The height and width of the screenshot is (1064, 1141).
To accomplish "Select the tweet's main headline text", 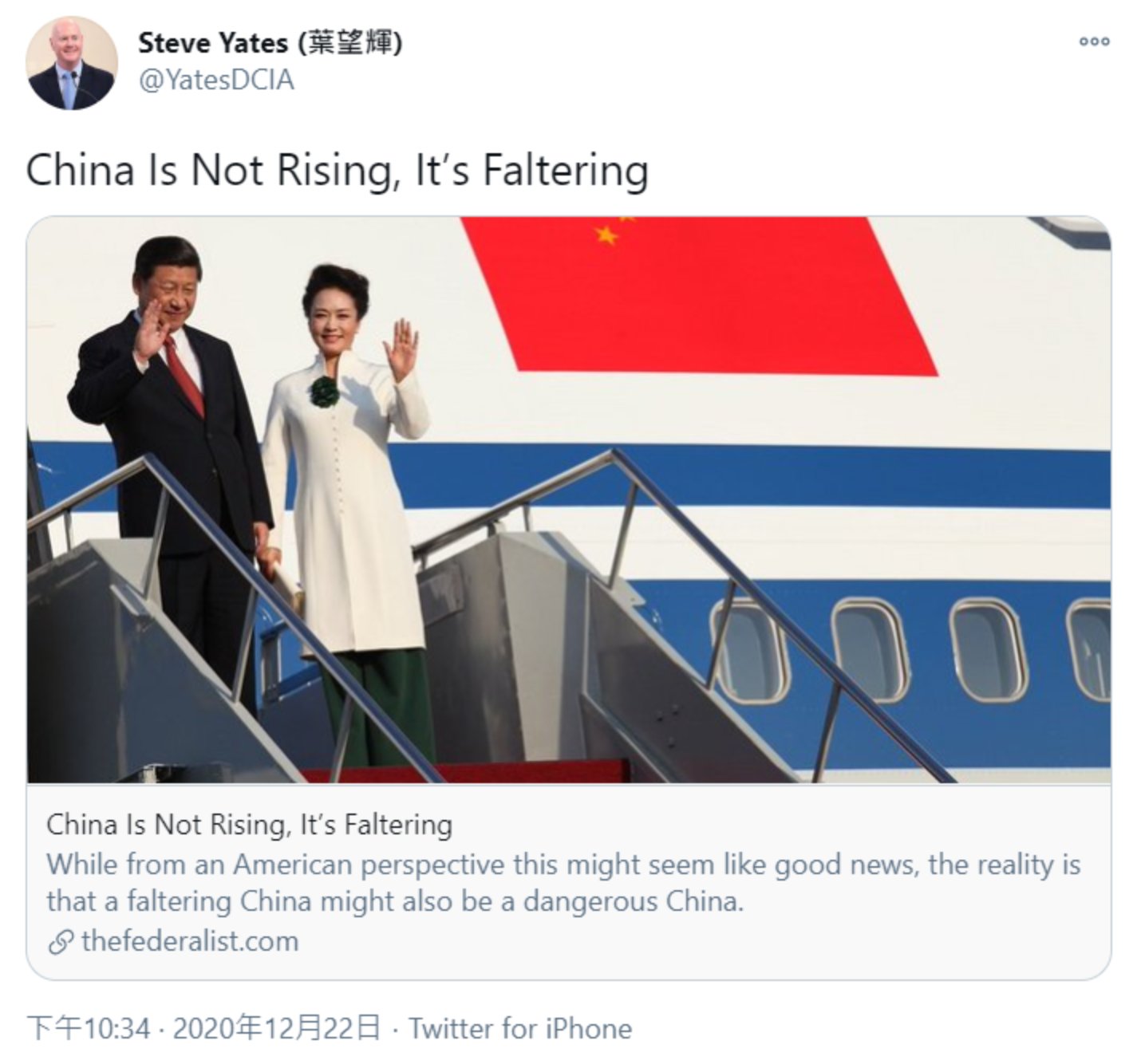I will click(337, 170).
